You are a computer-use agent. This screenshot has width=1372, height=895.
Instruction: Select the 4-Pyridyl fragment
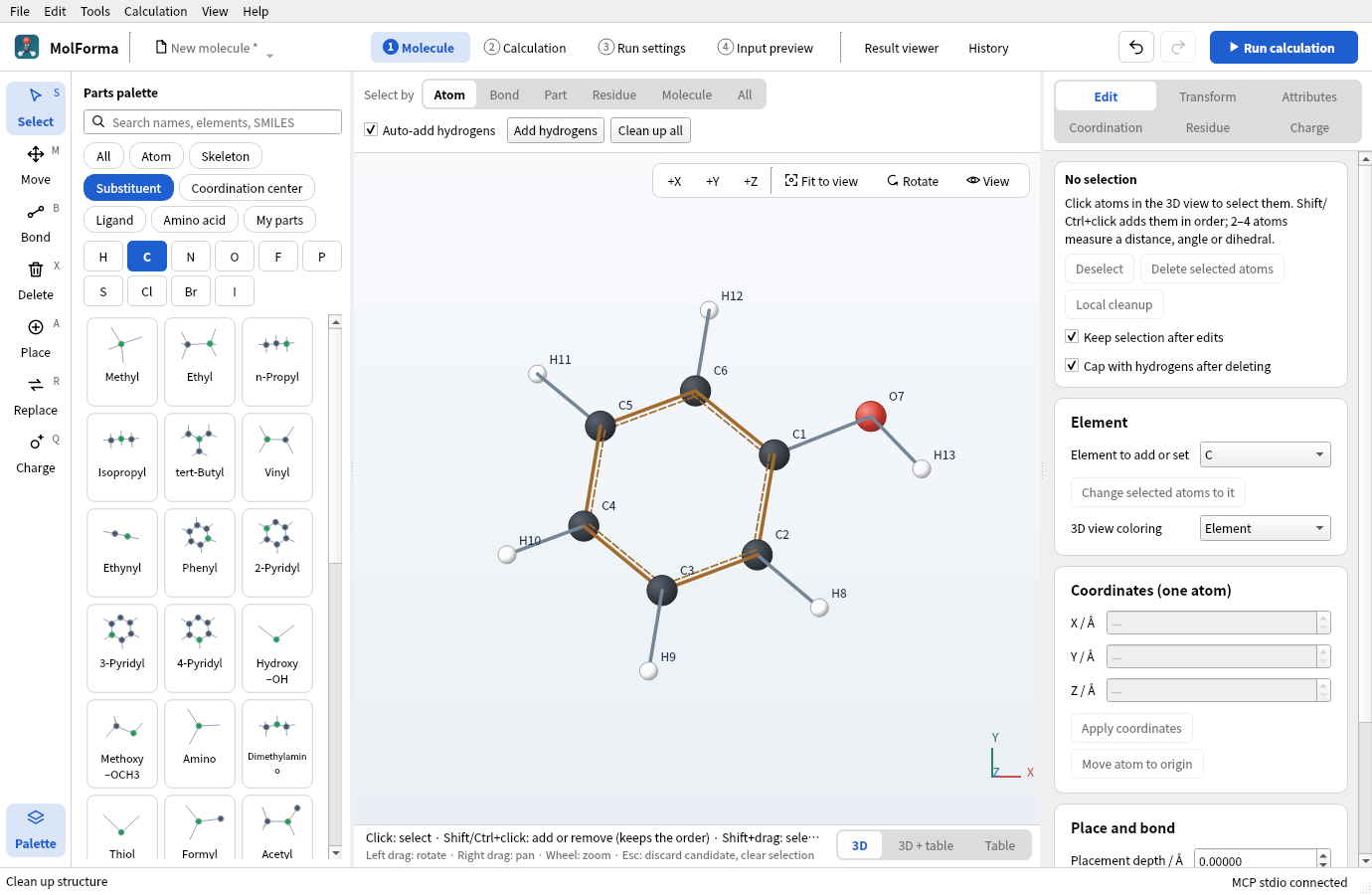200,647
